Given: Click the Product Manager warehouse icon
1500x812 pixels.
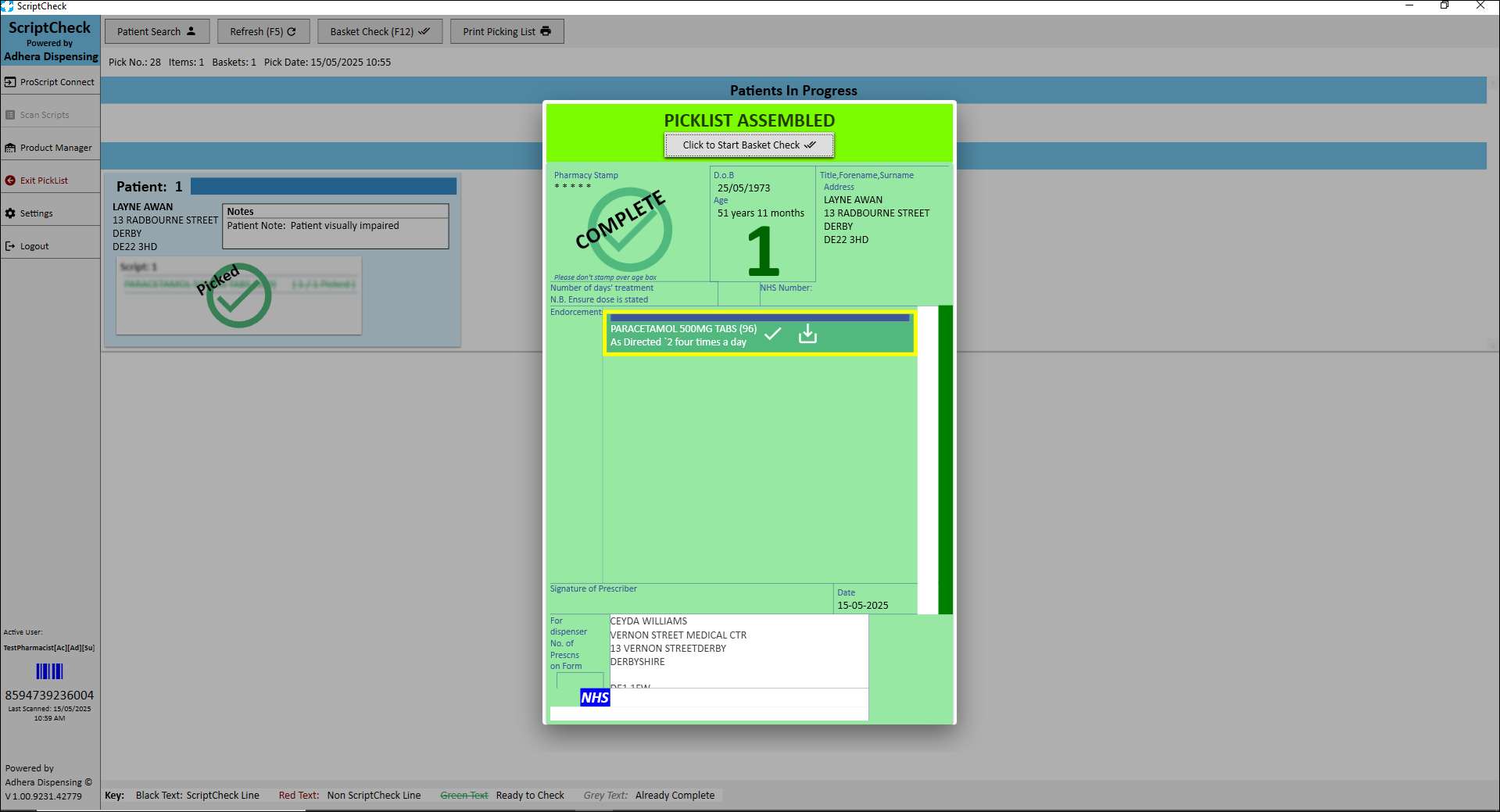Looking at the screenshot, I should point(10,148).
